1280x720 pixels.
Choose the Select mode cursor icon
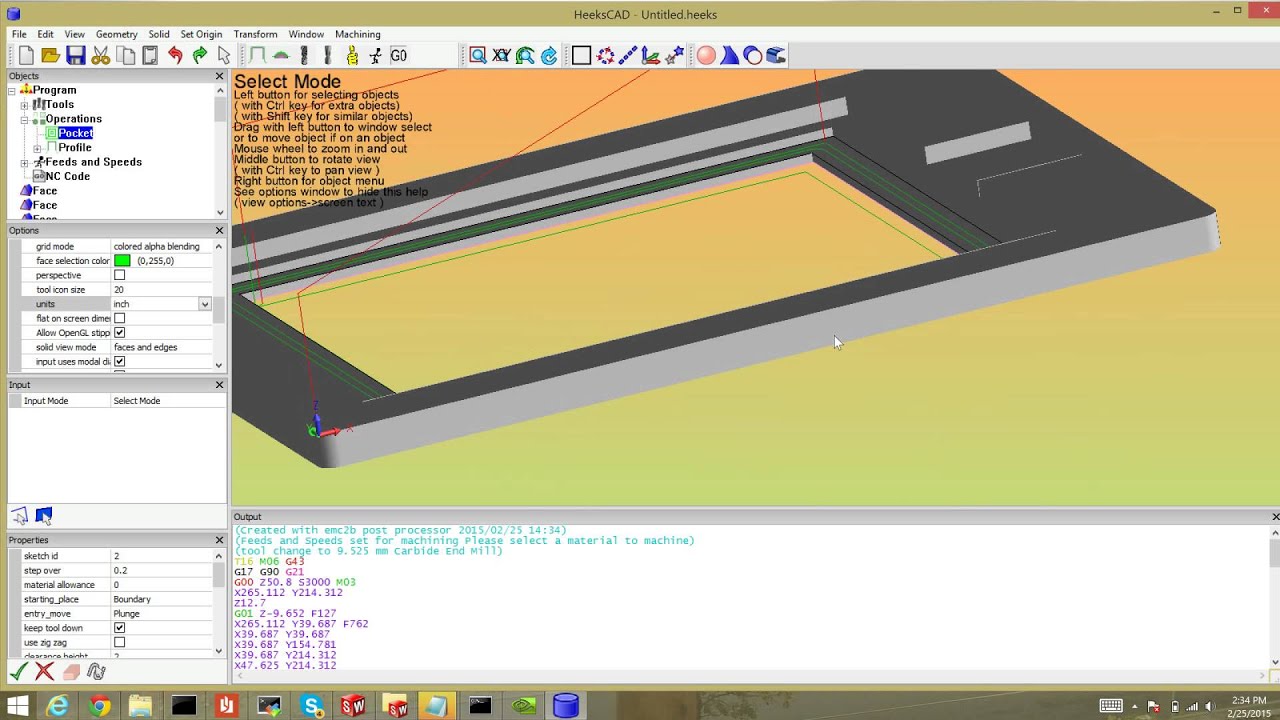tap(224, 56)
